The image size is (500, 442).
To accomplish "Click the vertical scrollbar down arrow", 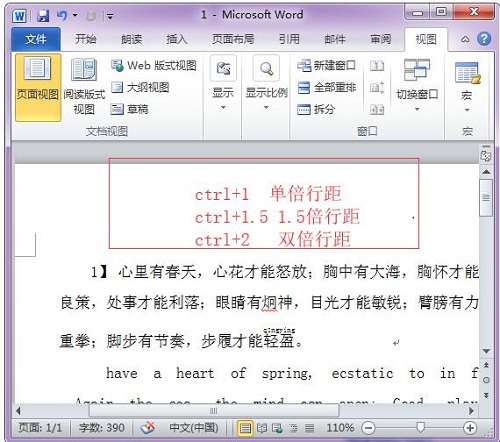I will pyautogui.click(x=486, y=351).
